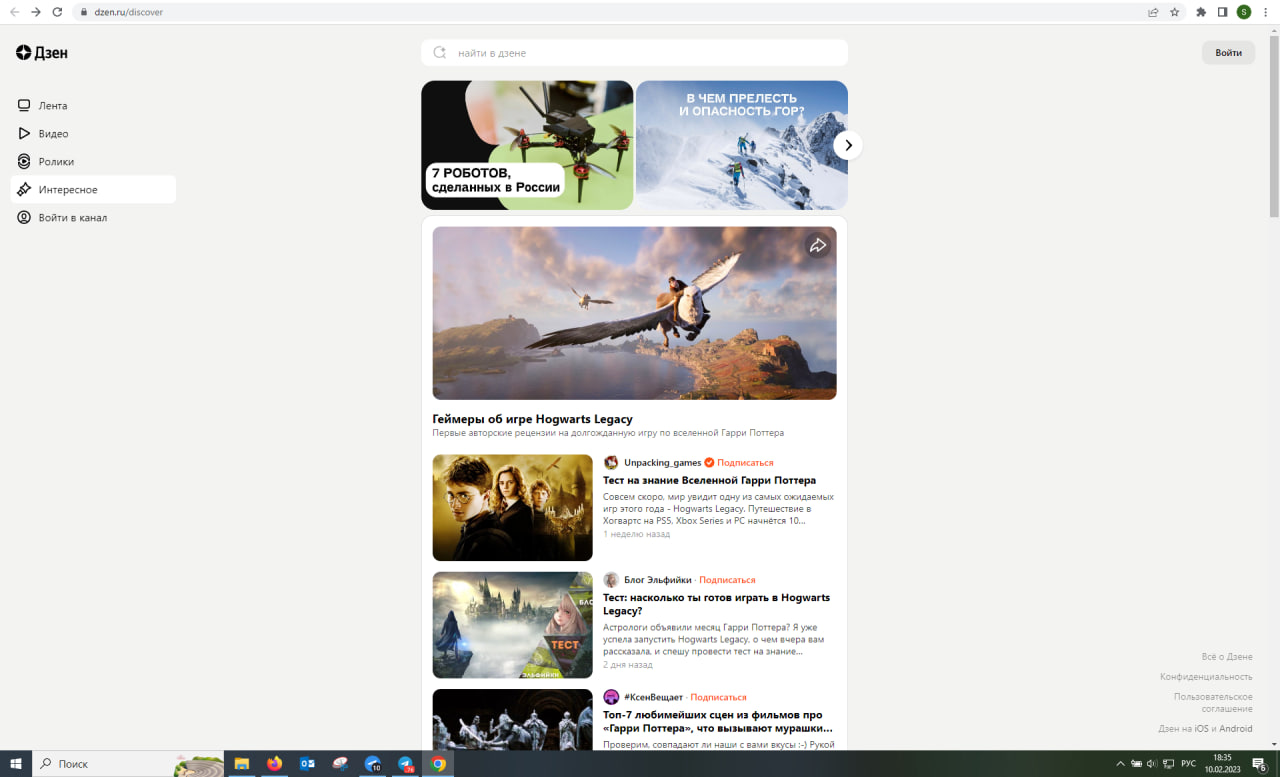This screenshot has width=1280, height=777.
Task: Click the address bar showing dzen.ru/discover
Action: [x=610, y=12]
